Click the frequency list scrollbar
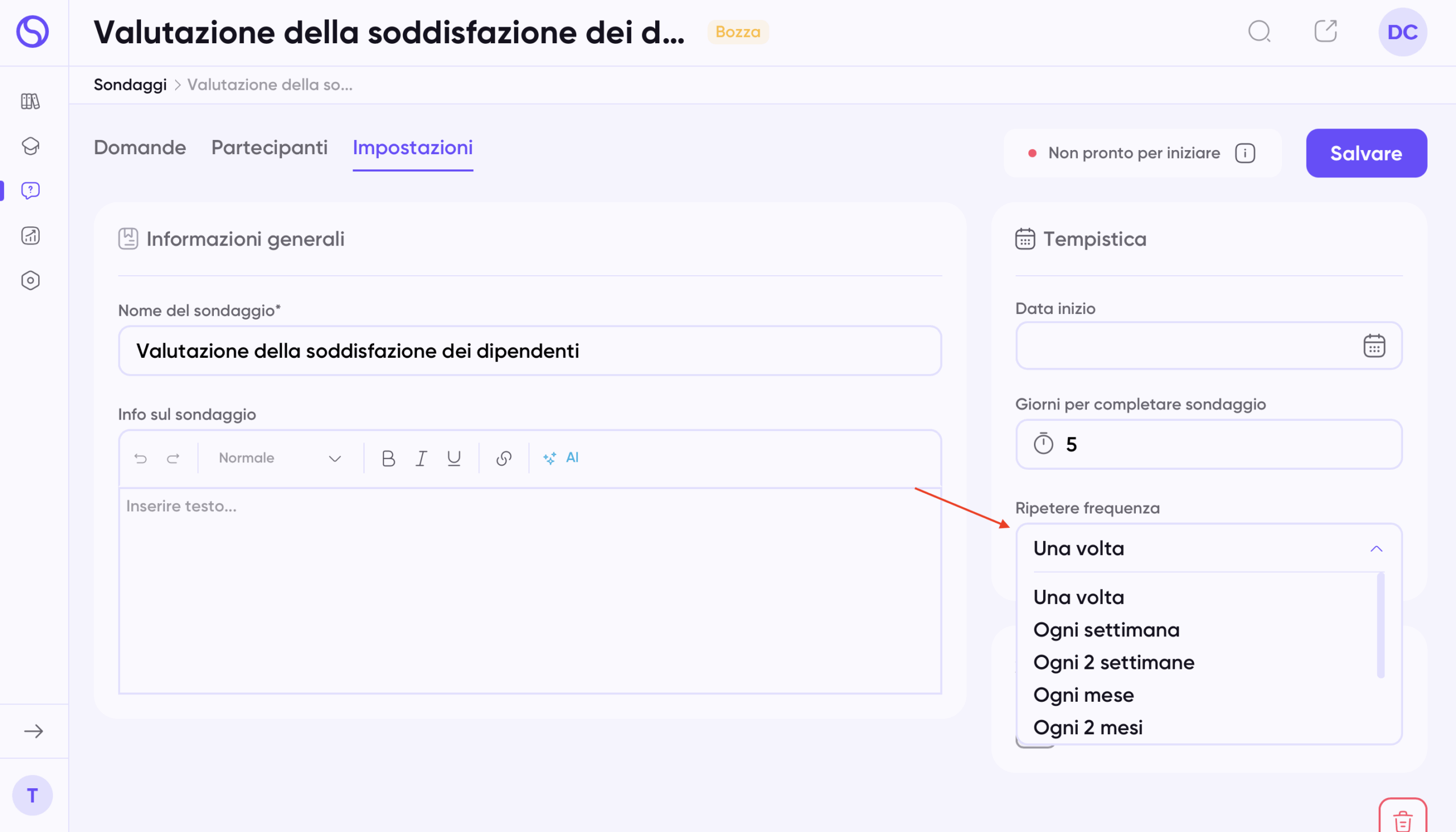Viewport: 1456px width, 832px height. point(1380,626)
